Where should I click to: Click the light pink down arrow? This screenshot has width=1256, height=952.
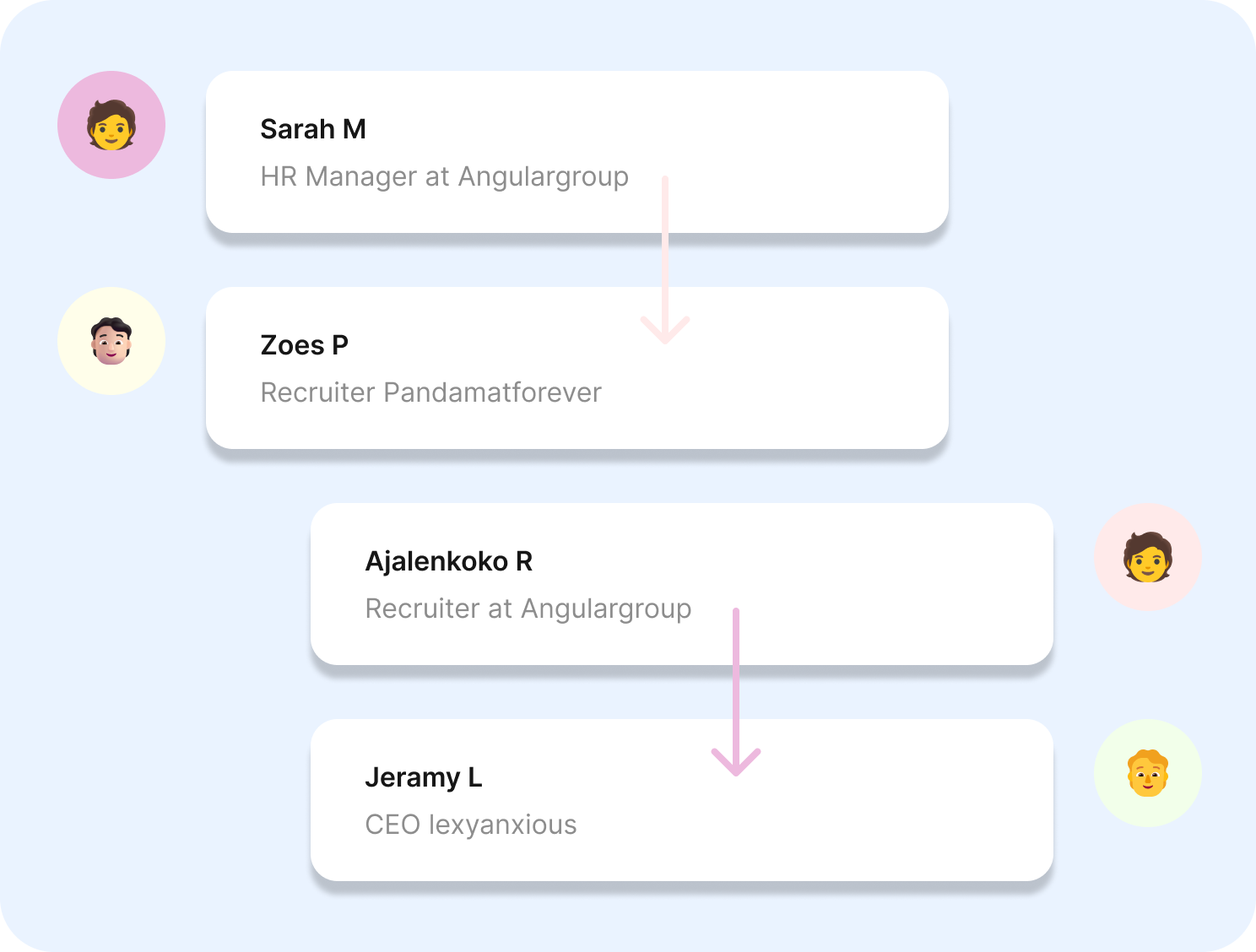[x=665, y=260]
